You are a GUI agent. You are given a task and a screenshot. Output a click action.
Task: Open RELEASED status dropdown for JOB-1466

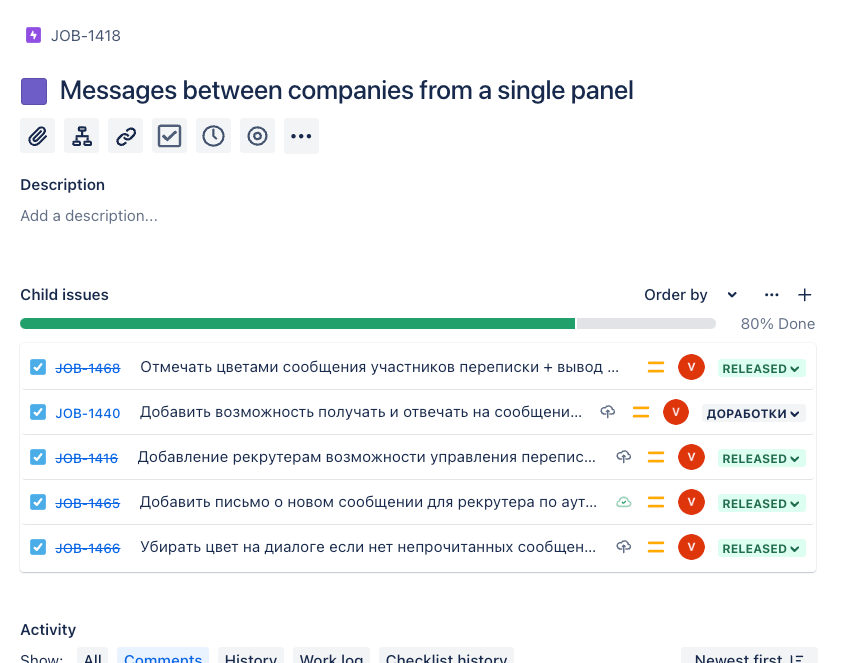coord(761,548)
